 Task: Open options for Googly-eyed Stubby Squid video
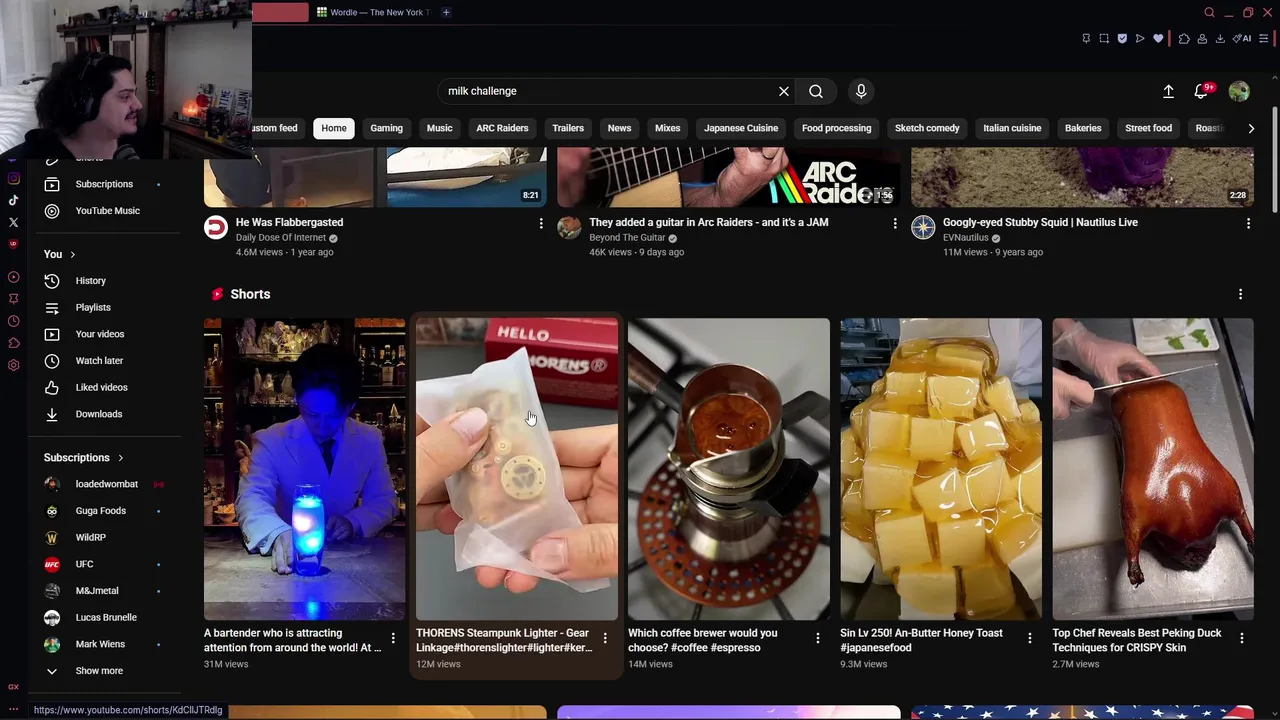click(1248, 223)
